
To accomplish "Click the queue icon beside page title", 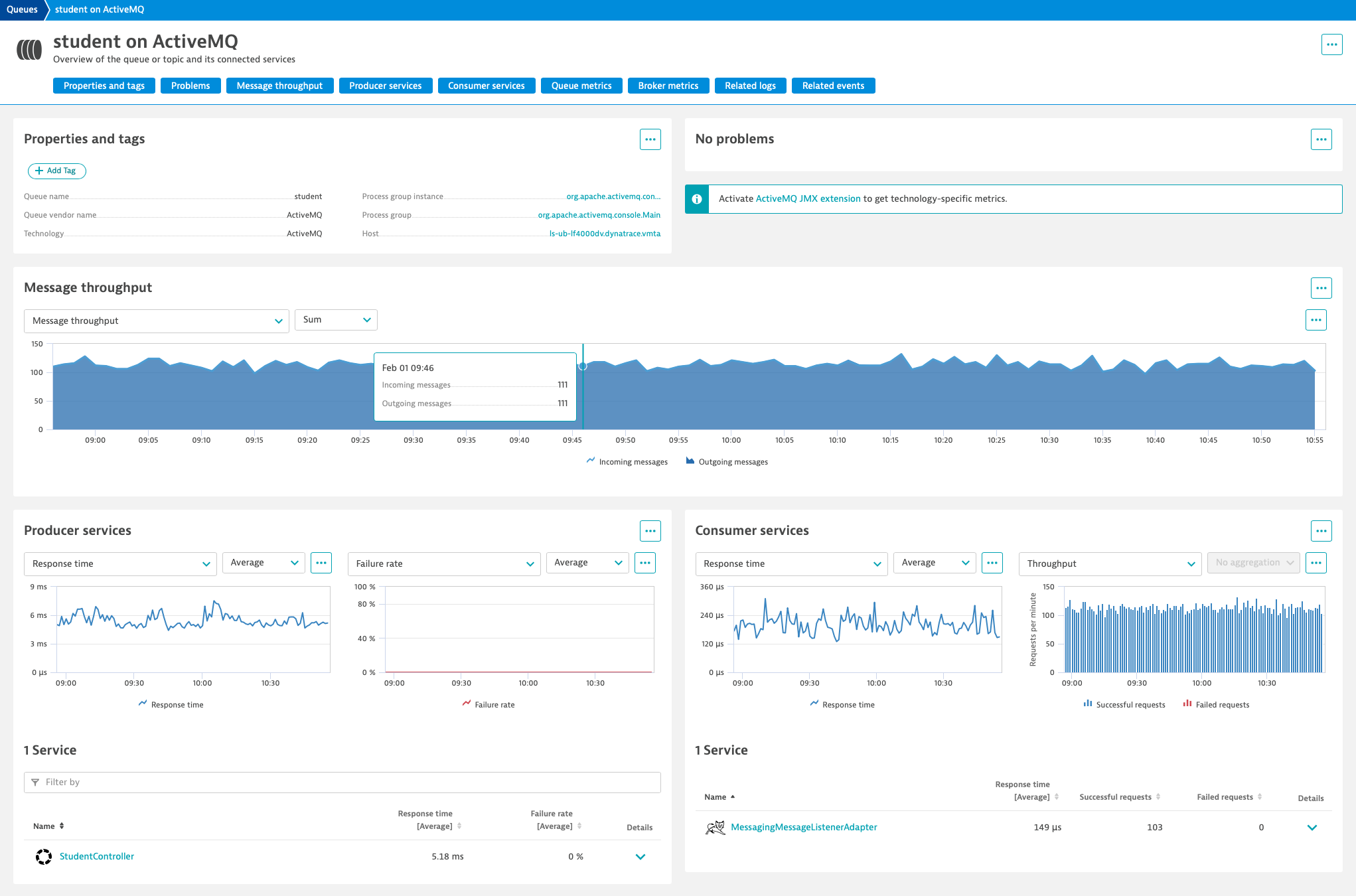I will point(29,50).
